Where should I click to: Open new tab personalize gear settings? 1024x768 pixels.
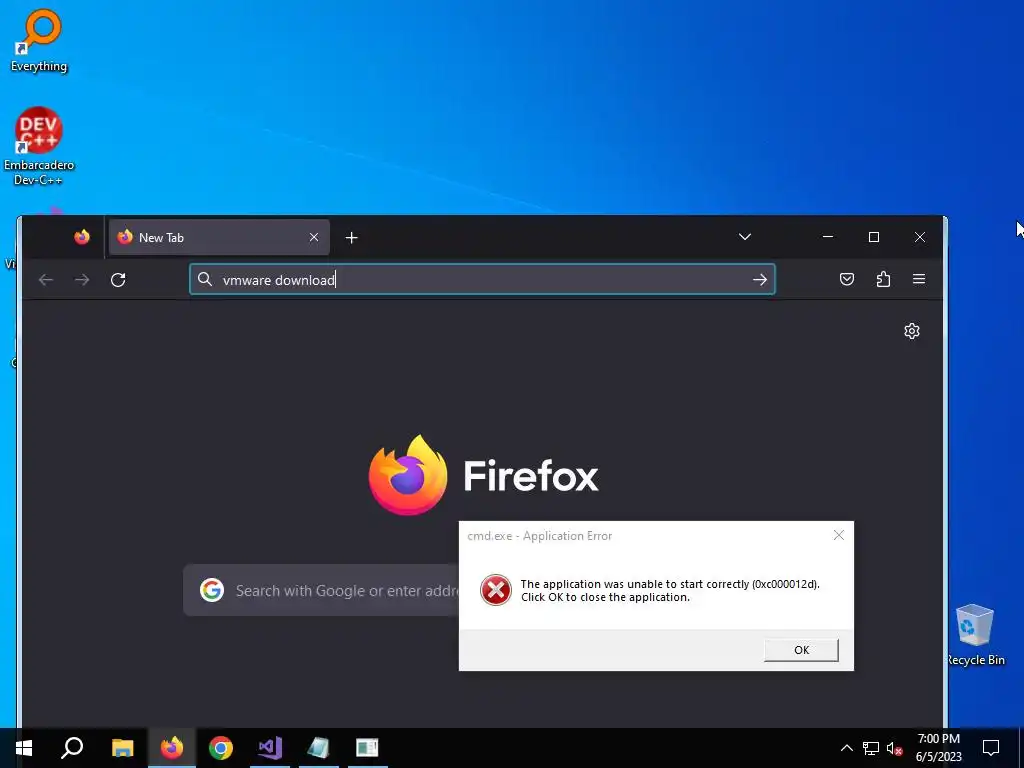(912, 331)
